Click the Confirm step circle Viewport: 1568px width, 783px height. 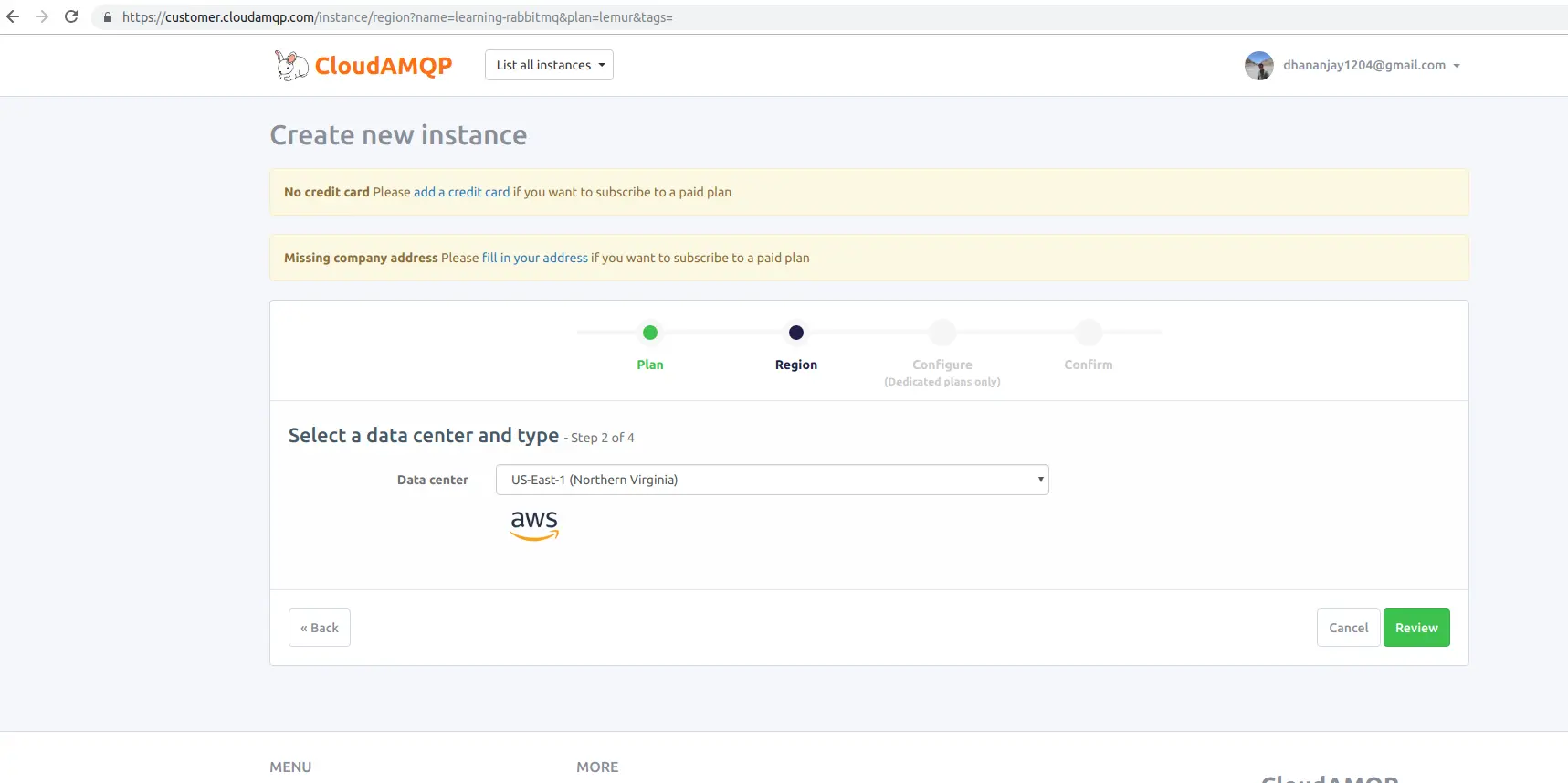(x=1089, y=333)
